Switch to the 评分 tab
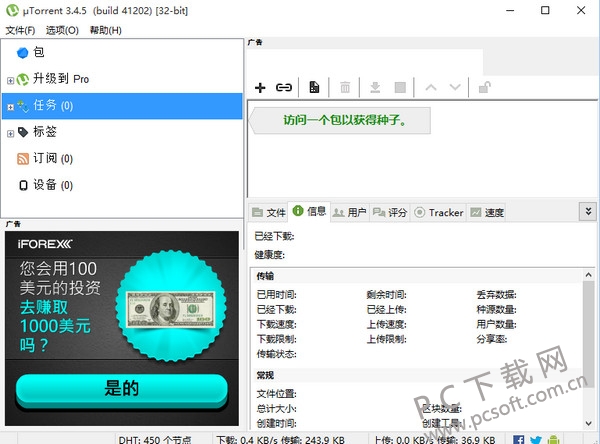Viewport: 600px width, 444px height. [390, 212]
